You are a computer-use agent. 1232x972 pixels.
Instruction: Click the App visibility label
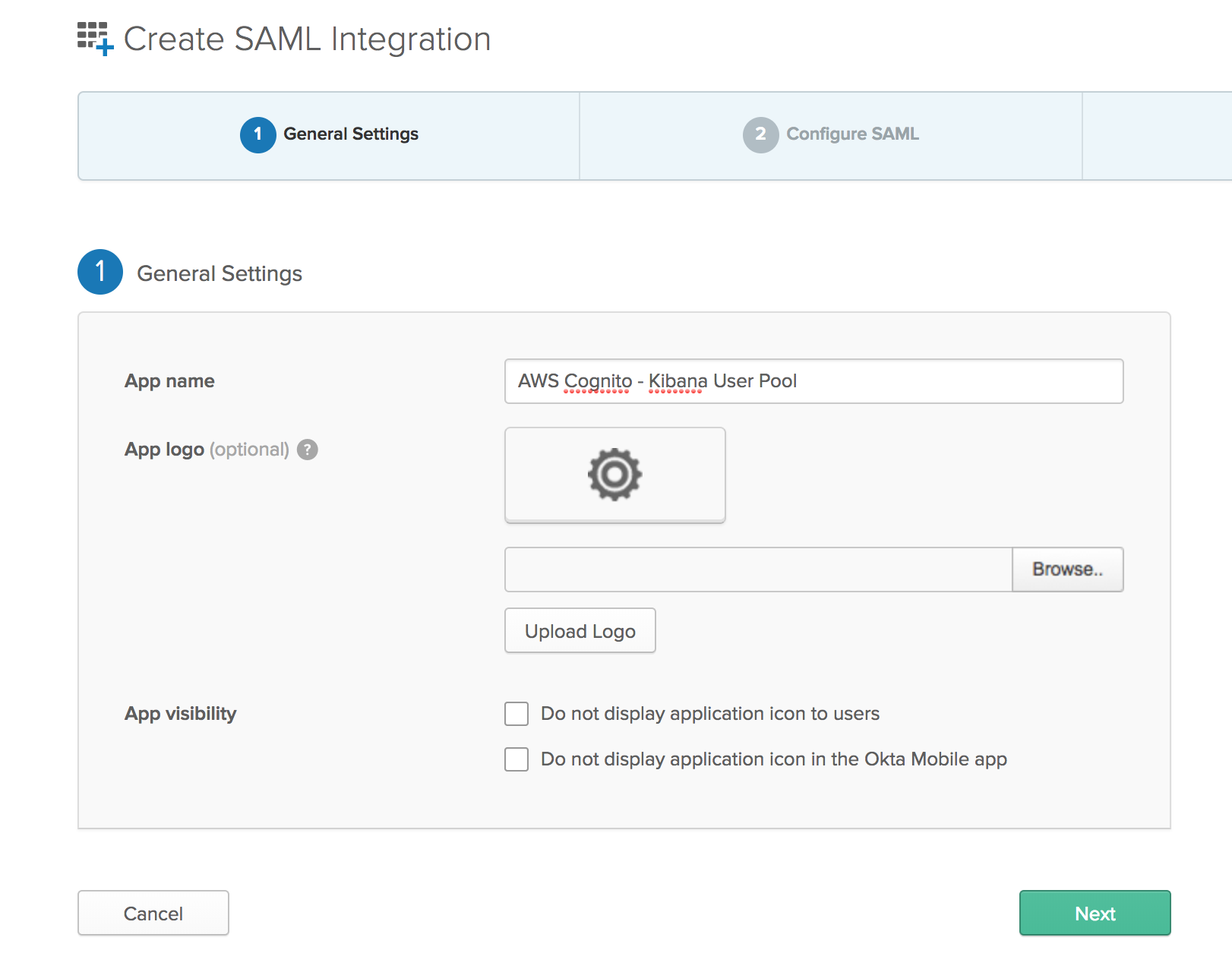pos(181,714)
